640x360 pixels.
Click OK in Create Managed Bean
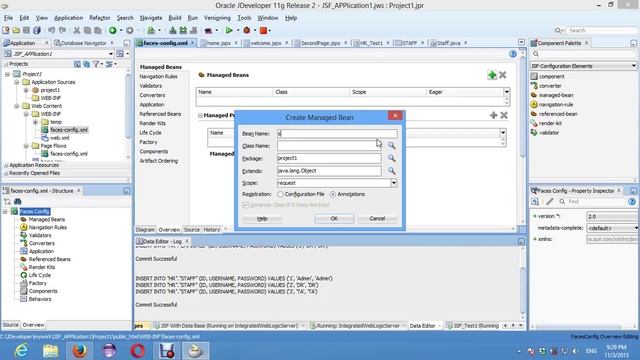coord(334,219)
